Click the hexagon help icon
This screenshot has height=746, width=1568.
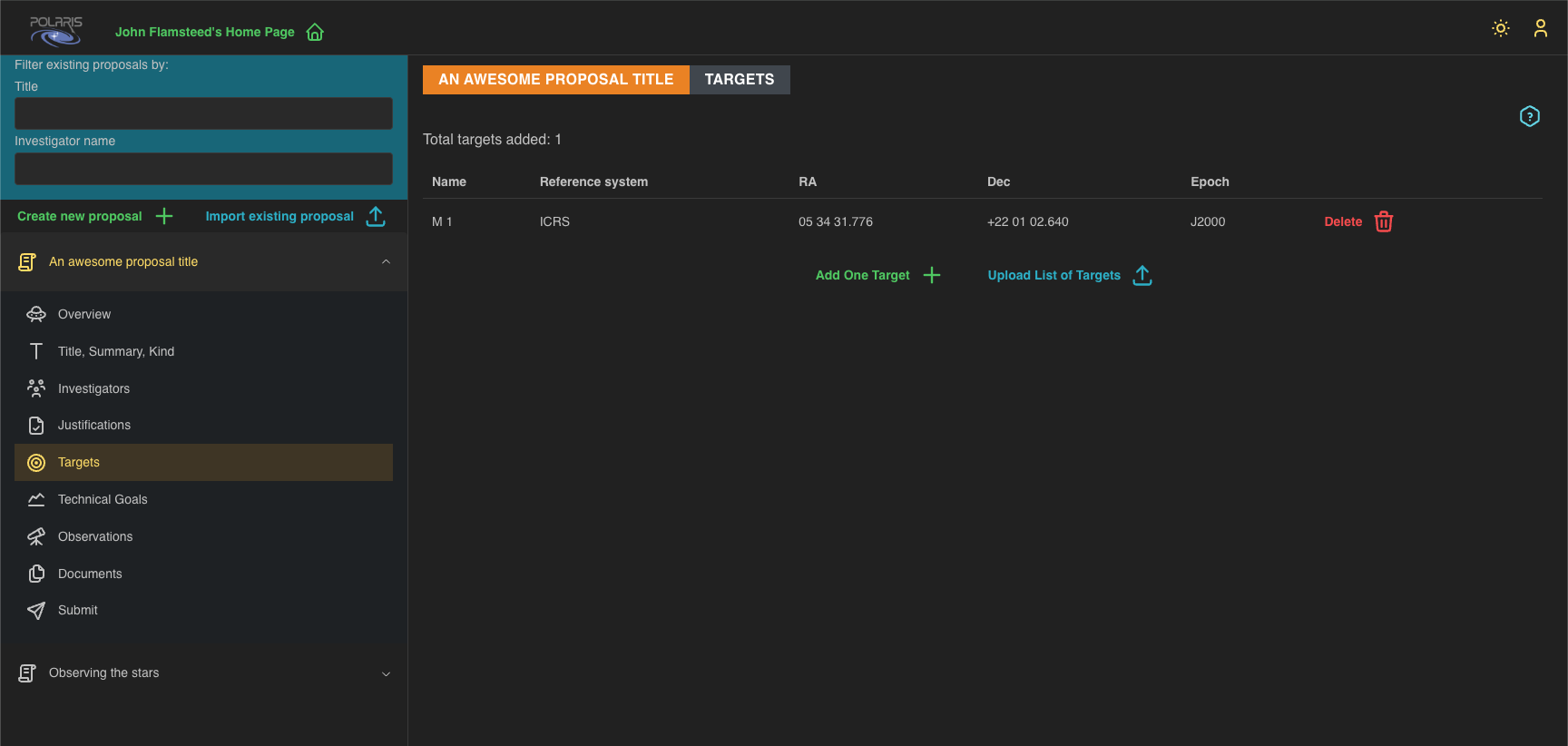1529,116
